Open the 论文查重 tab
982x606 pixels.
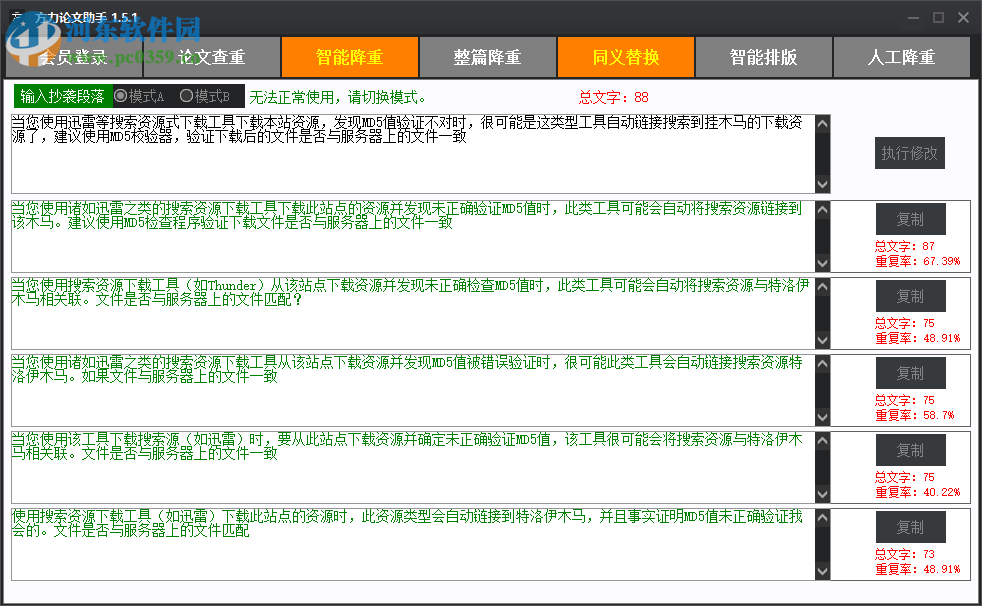point(211,57)
